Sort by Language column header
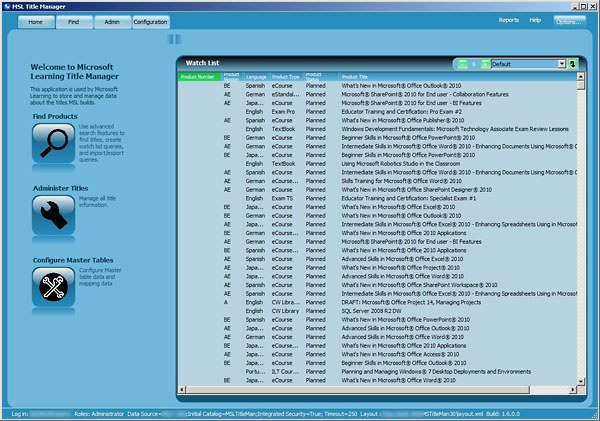This screenshot has width=600, height=421. pos(256,77)
